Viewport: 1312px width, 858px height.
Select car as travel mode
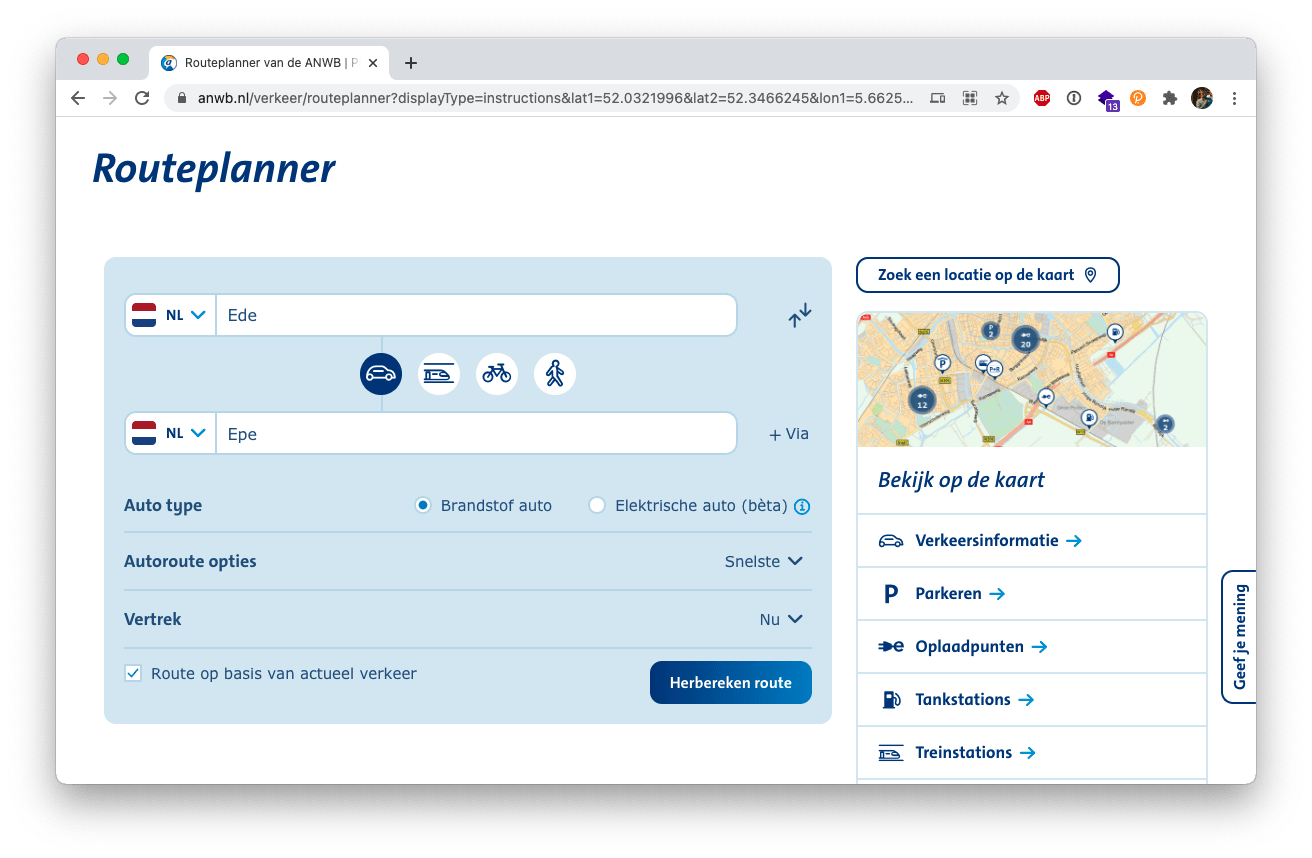[x=381, y=374]
